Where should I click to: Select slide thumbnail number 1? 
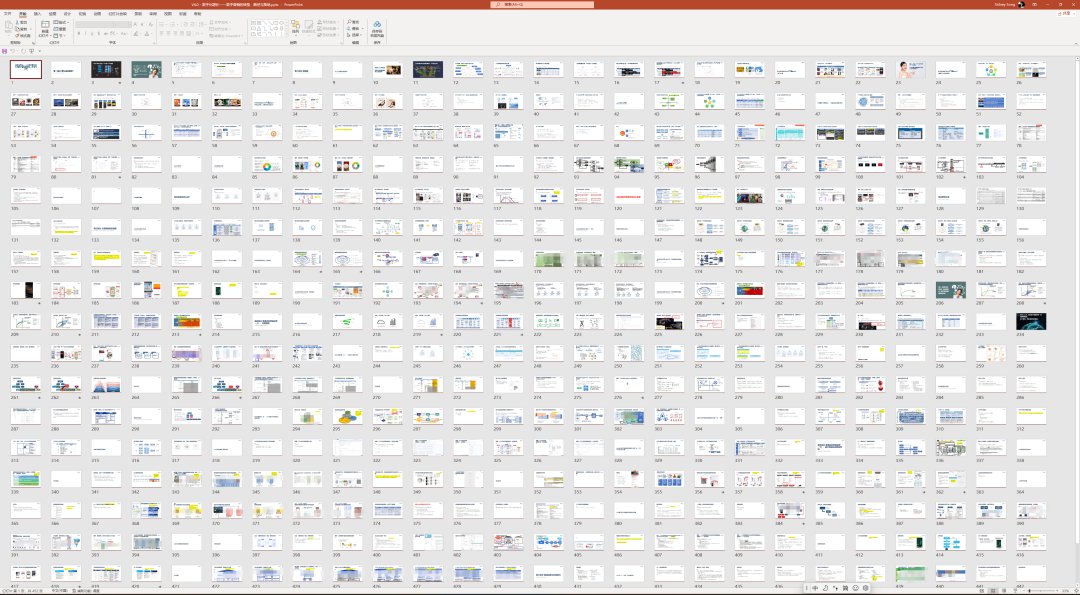(x=25, y=69)
